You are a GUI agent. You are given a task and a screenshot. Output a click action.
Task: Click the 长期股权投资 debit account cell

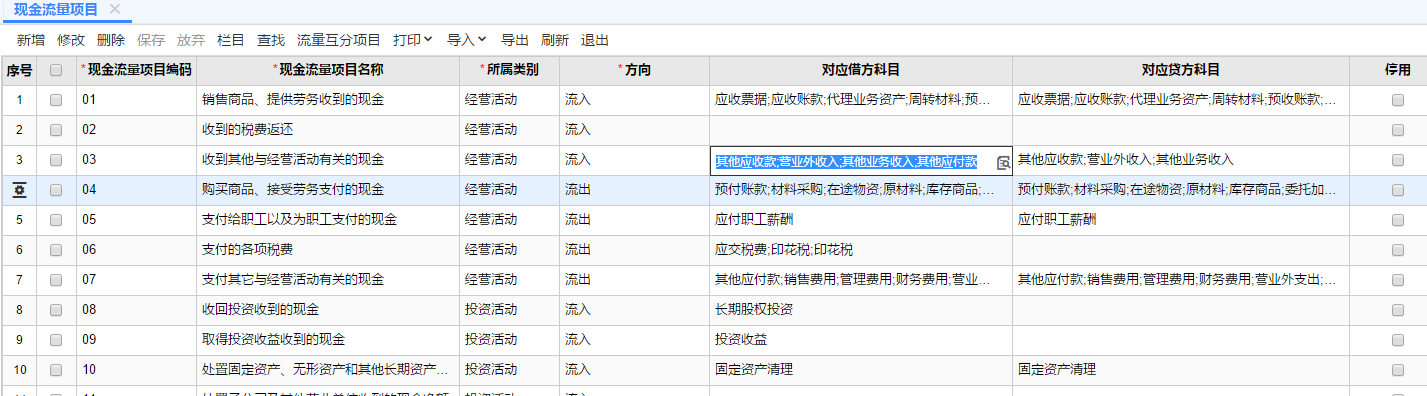click(860, 310)
